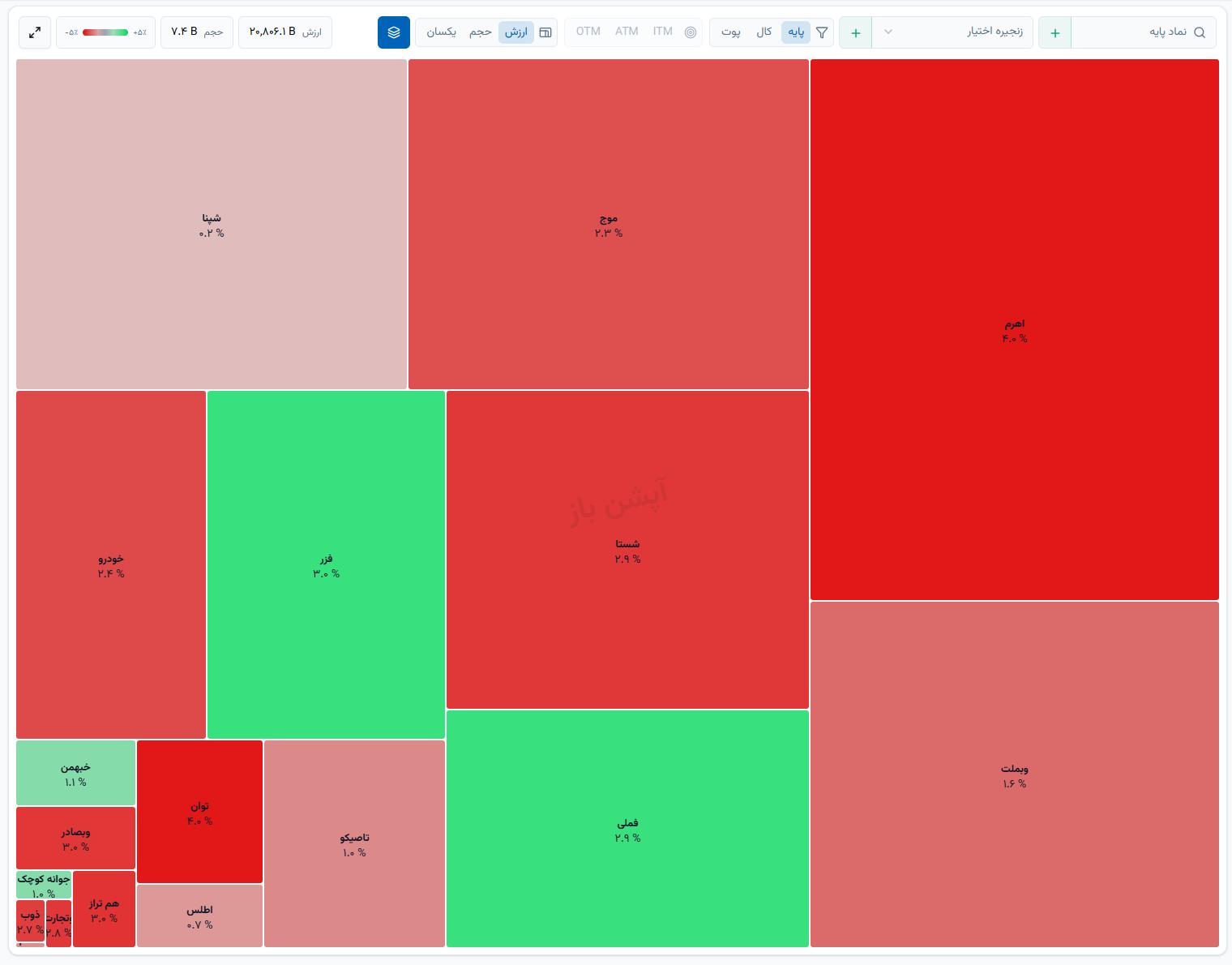The width and height of the screenshot is (1232, 965).
Task: Click the target circle icon near ITM
Action: 691,32
